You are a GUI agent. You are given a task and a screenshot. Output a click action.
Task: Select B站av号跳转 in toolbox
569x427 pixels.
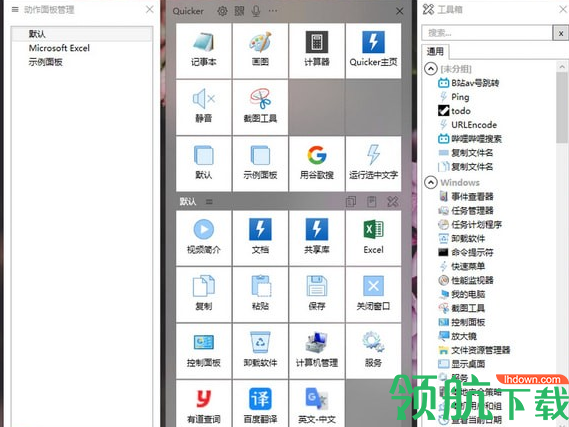468,83
